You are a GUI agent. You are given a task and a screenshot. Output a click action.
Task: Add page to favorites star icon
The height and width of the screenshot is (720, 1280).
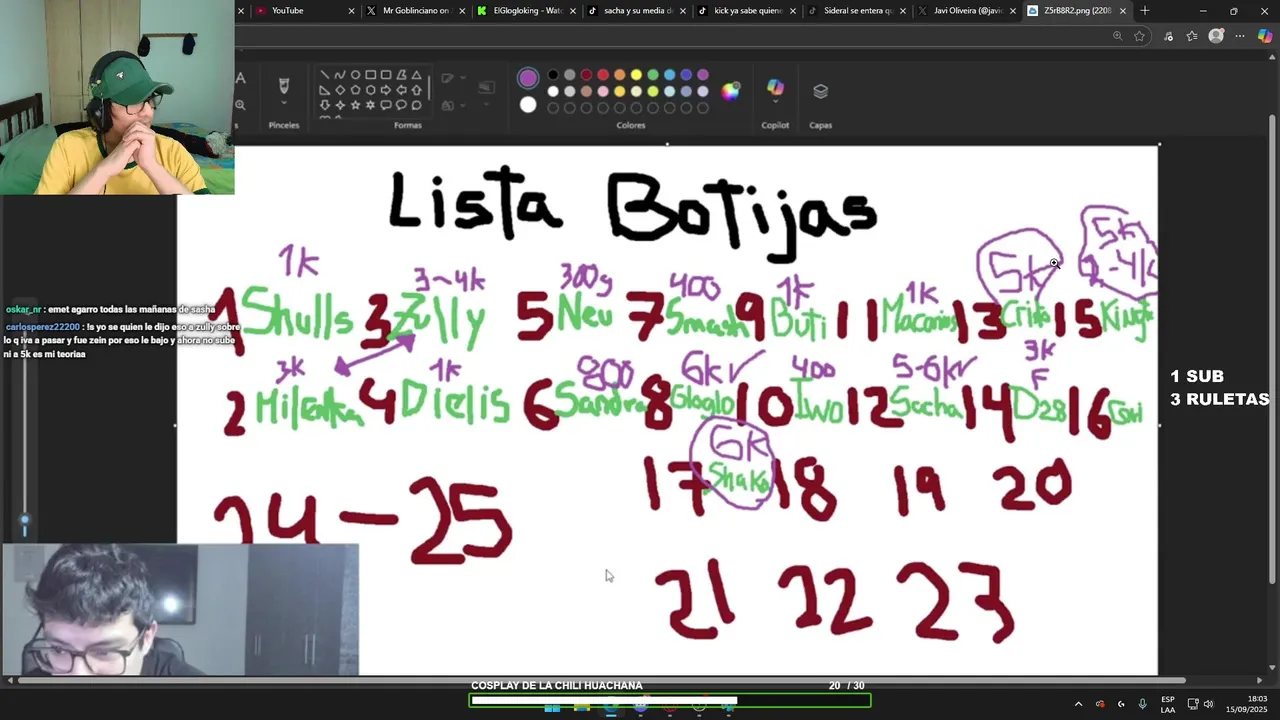click(x=1139, y=36)
